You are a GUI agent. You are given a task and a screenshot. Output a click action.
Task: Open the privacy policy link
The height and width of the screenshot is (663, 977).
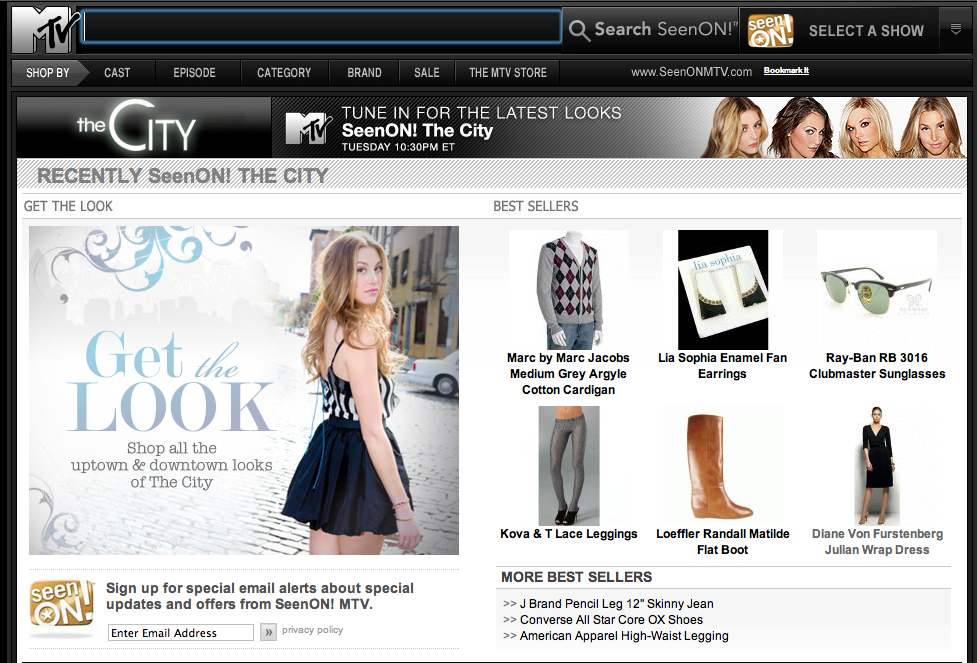click(x=312, y=630)
